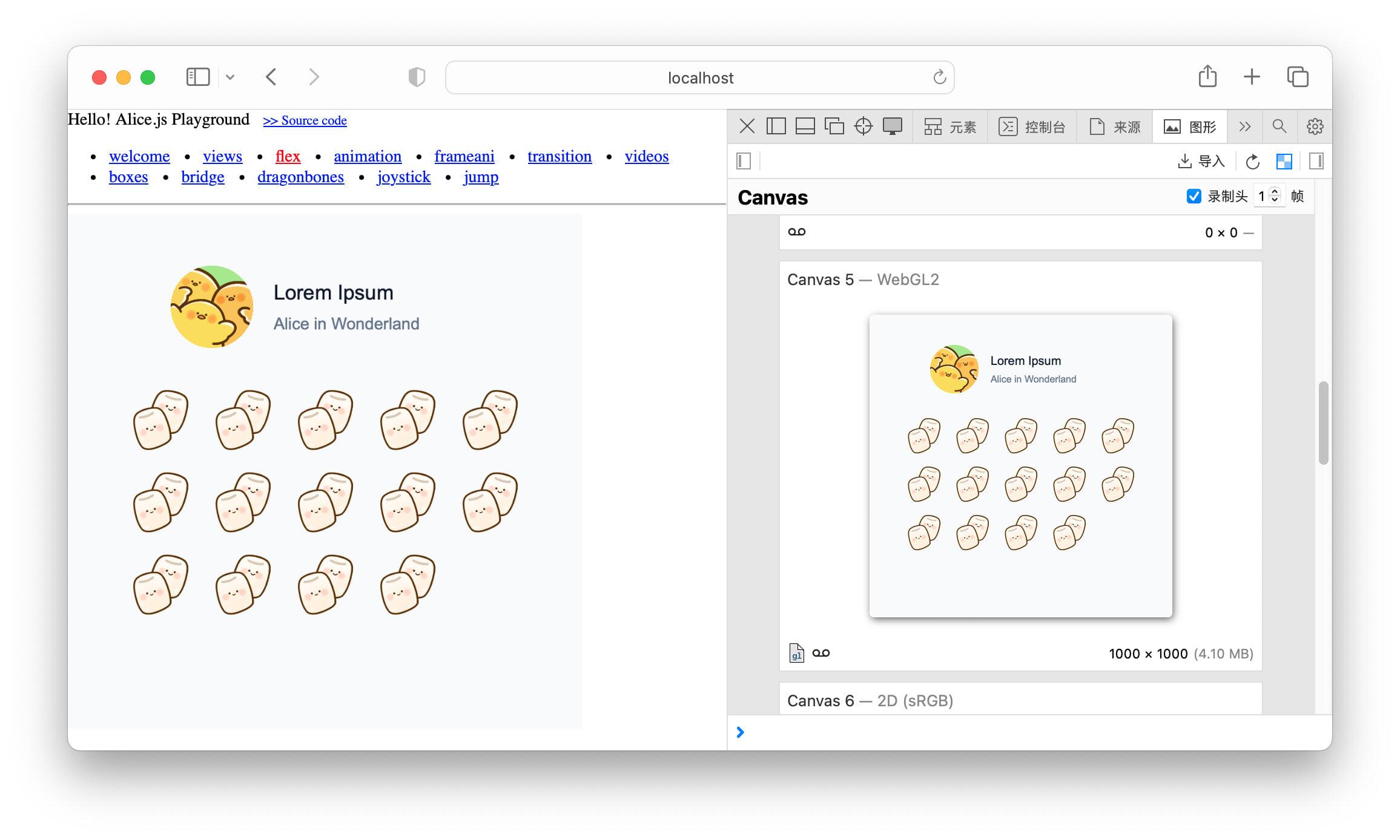Click the inspector search magnifier icon
Screen dimensions: 1400x840
(1279, 126)
